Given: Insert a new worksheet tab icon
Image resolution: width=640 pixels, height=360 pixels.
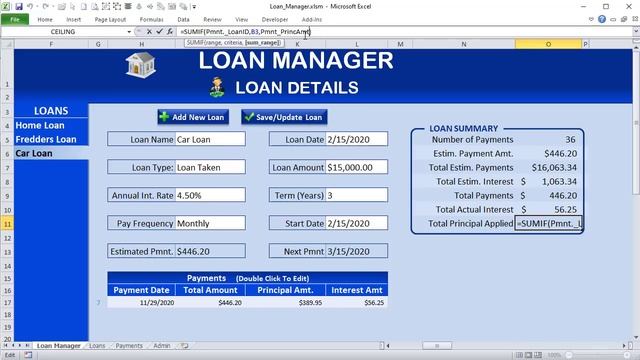Looking at the screenshot, I should coord(184,345).
